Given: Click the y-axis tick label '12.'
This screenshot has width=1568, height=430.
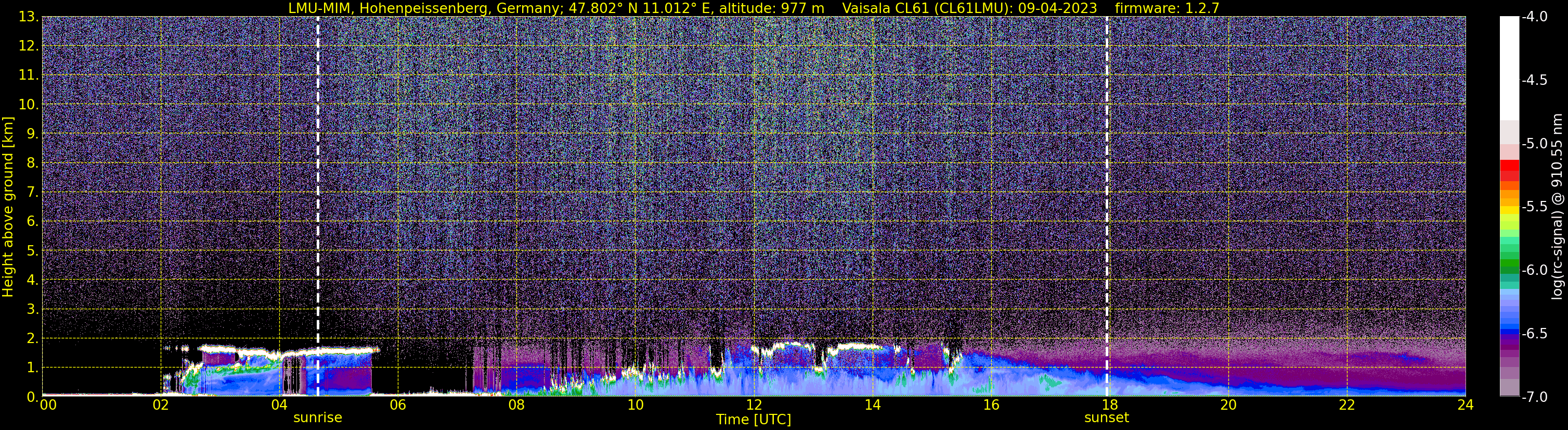Looking at the screenshot, I should click(29, 46).
